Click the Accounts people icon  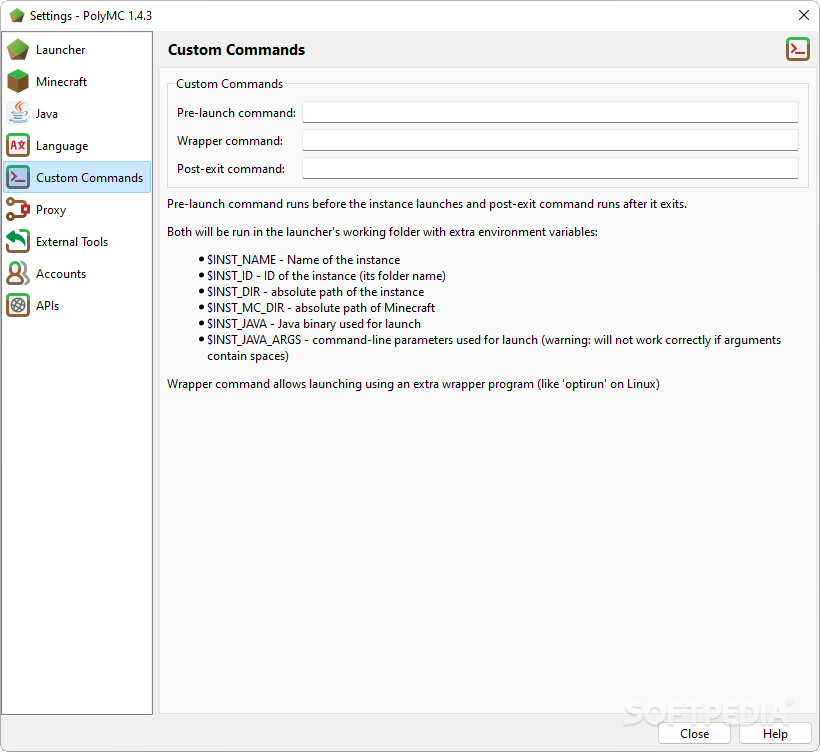(x=18, y=273)
